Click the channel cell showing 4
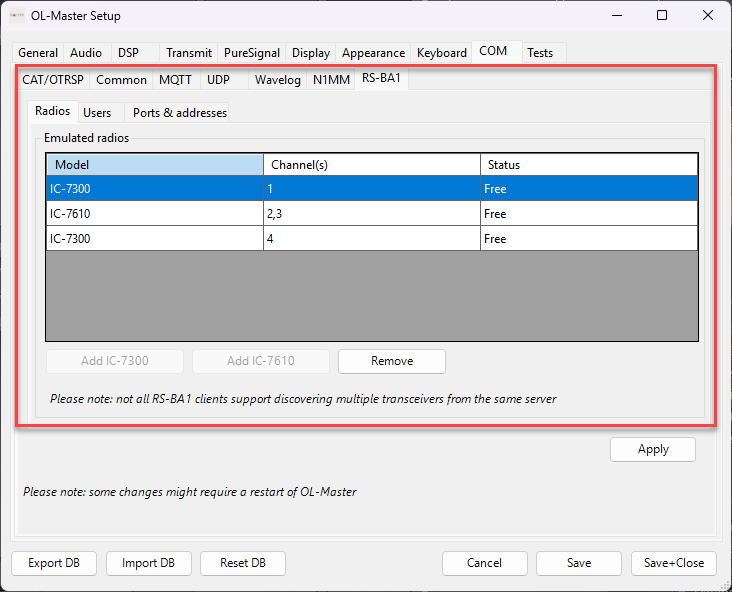This screenshot has height=592, width=732. 372,239
